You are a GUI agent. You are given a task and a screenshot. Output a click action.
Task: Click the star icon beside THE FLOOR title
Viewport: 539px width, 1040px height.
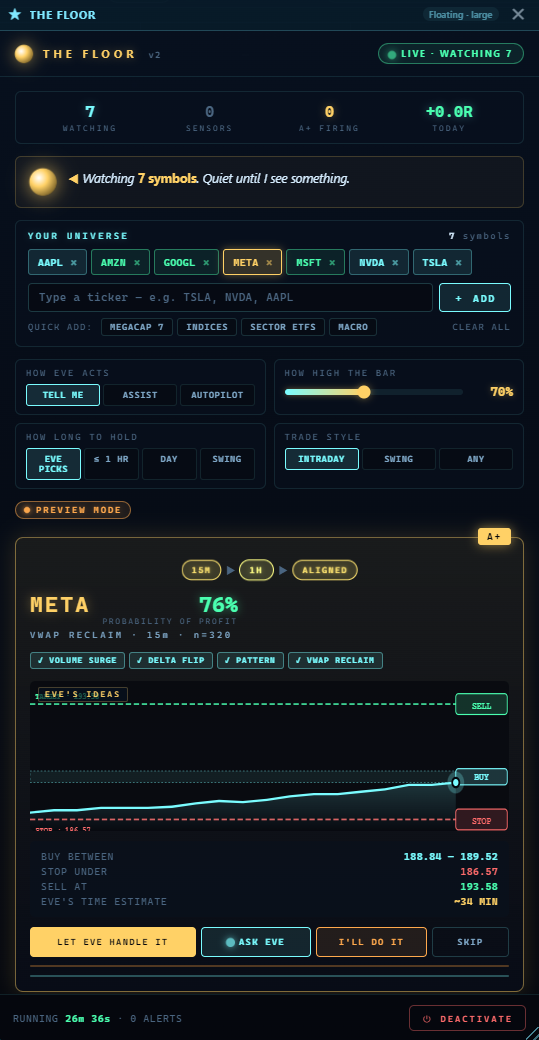[15, 15]
